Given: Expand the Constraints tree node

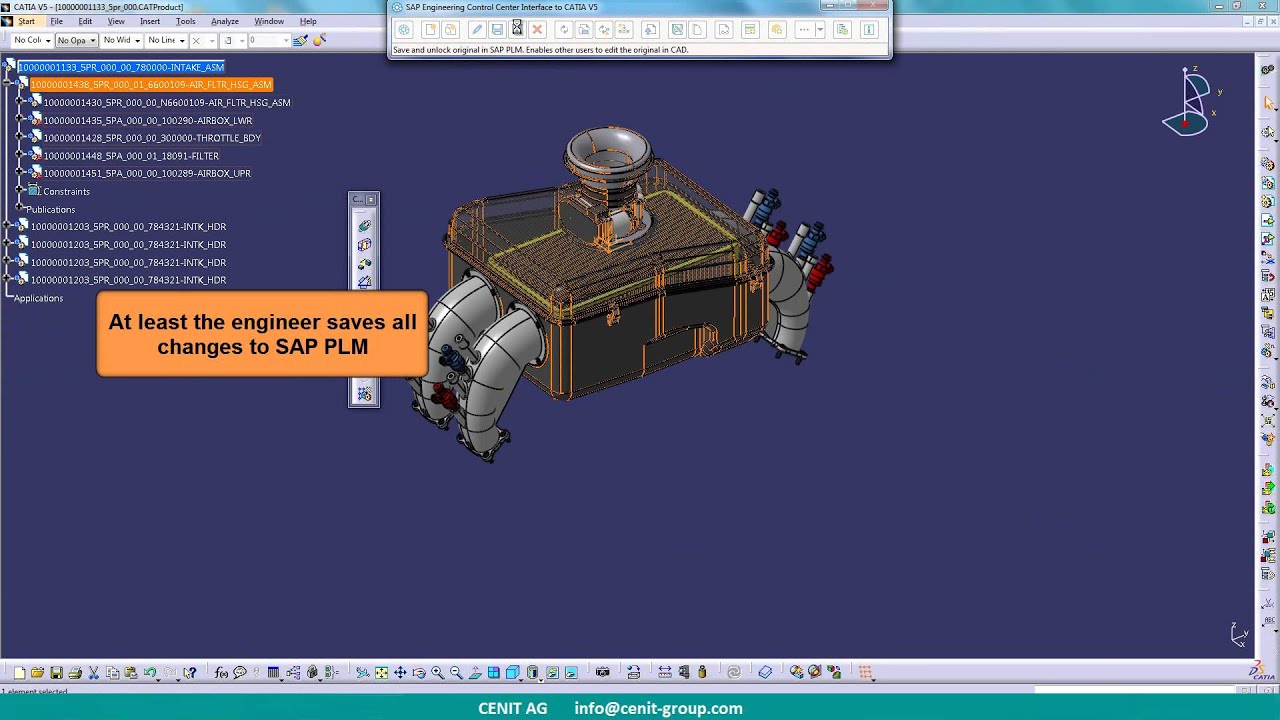Looking at the screenshot, I should pyautogui.click(x=20, y=191).
